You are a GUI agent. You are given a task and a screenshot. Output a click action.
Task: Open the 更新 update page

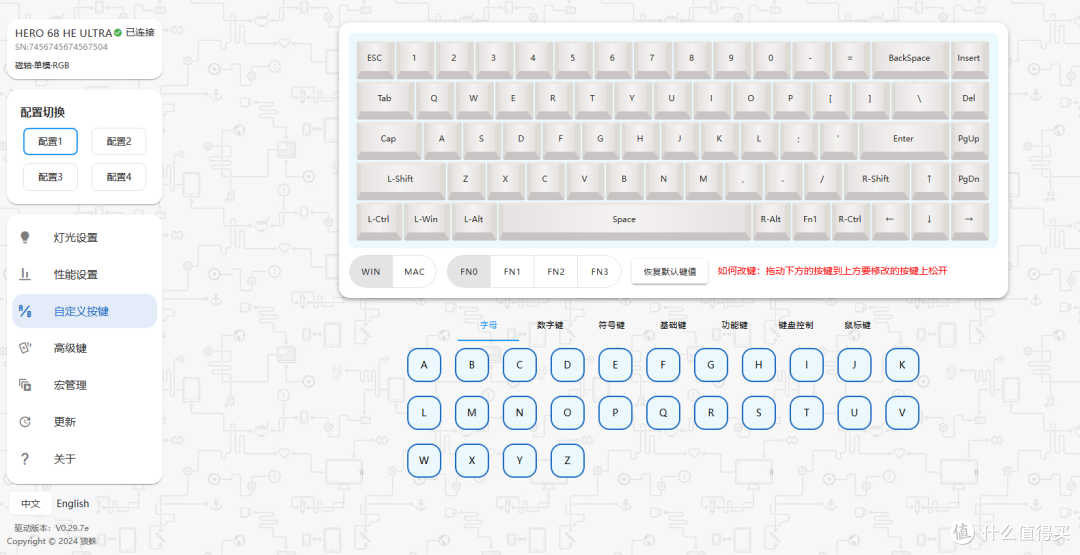click(85, 421)
